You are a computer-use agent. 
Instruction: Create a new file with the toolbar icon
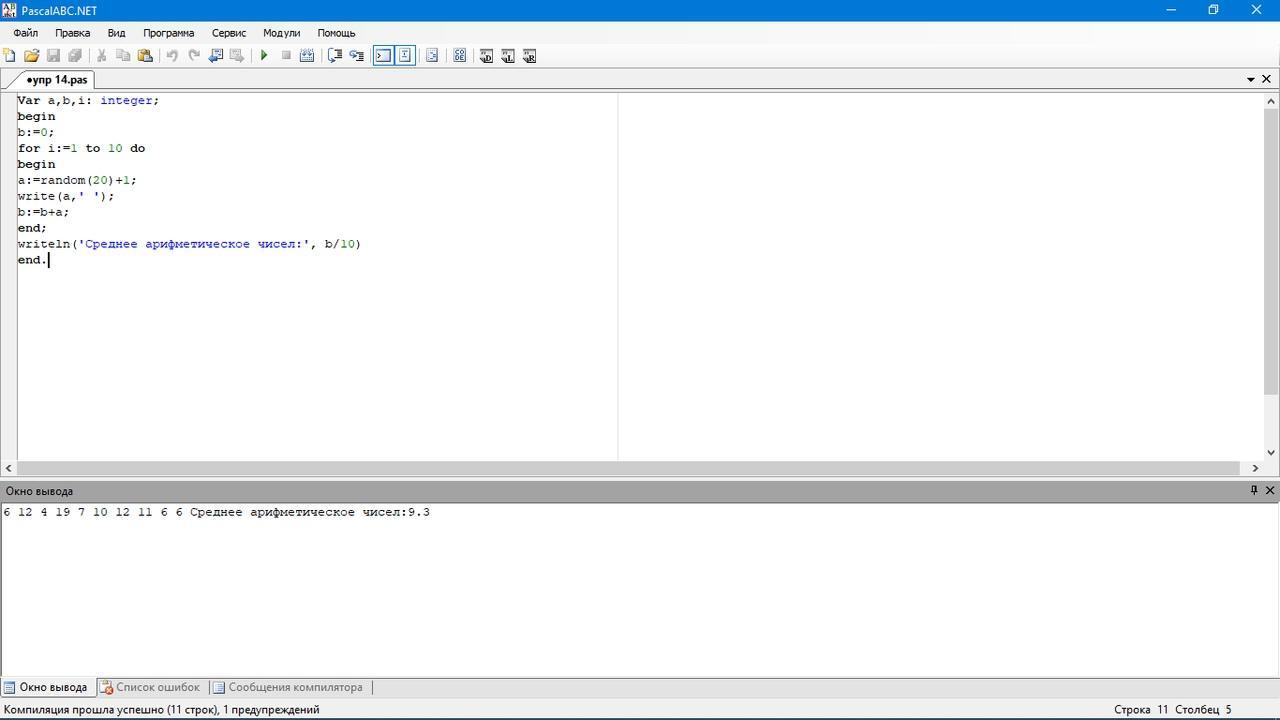click(10, 56)
